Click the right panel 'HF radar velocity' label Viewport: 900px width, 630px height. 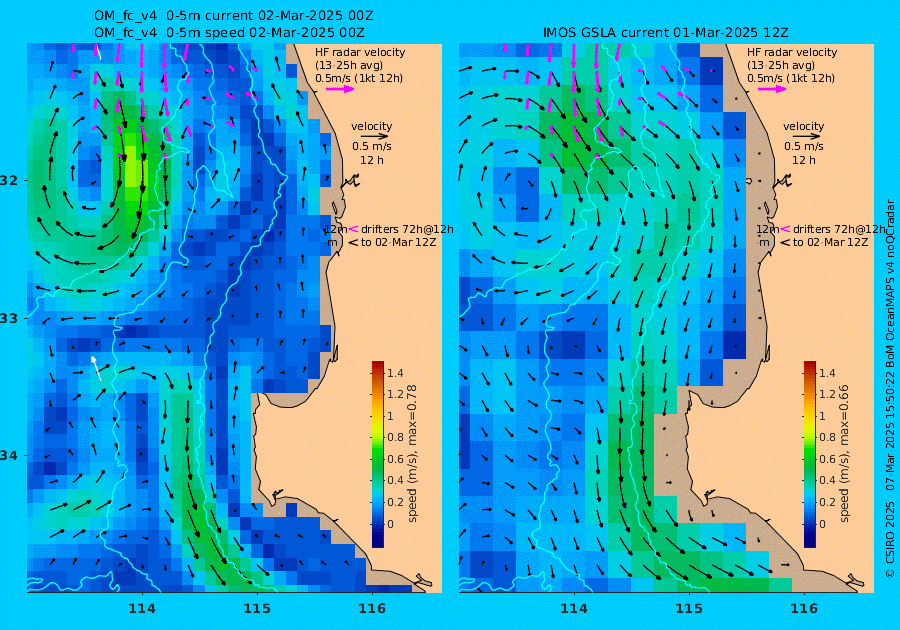pos(792,52)
